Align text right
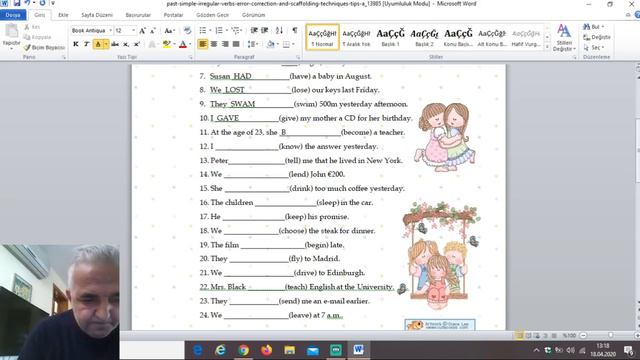Viewport: 640px width, 360px height. click(x=225, y=44)
